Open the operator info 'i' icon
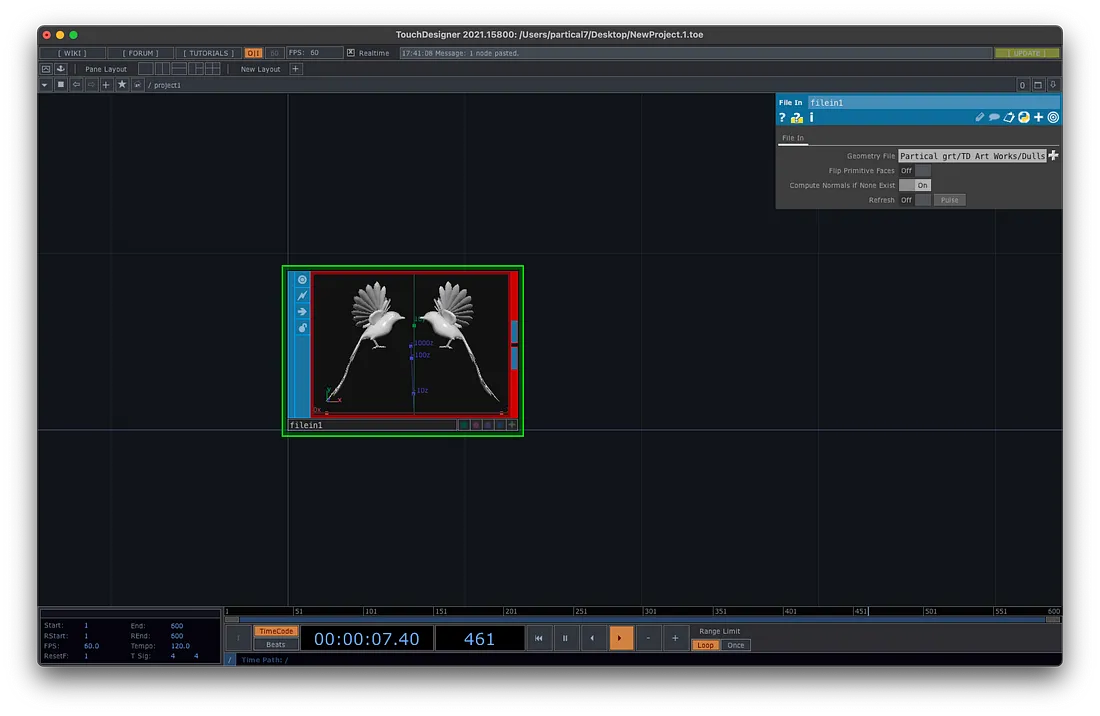1100x716 pixels. click(811, 117)
